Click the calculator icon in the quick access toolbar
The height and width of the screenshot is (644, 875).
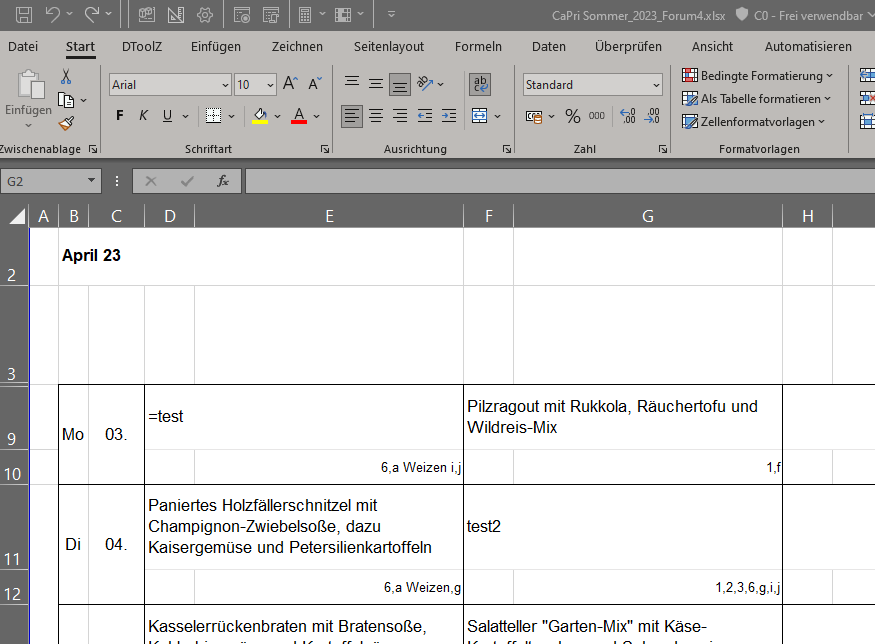(305, 15)
